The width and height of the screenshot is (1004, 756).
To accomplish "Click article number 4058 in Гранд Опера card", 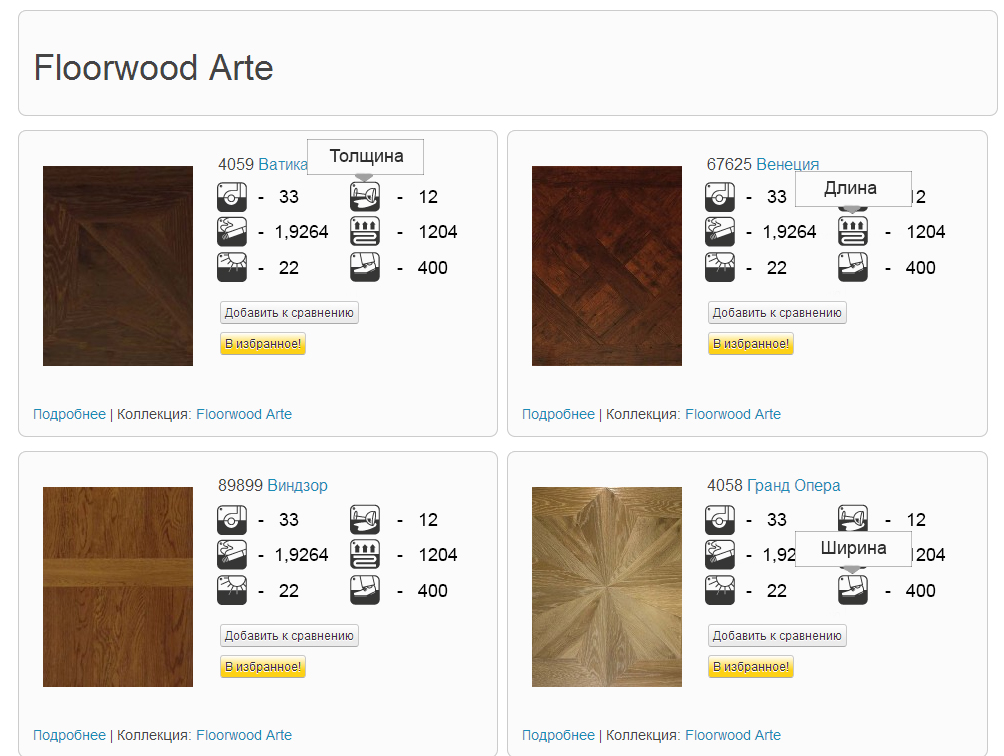I will pos(725,485).
